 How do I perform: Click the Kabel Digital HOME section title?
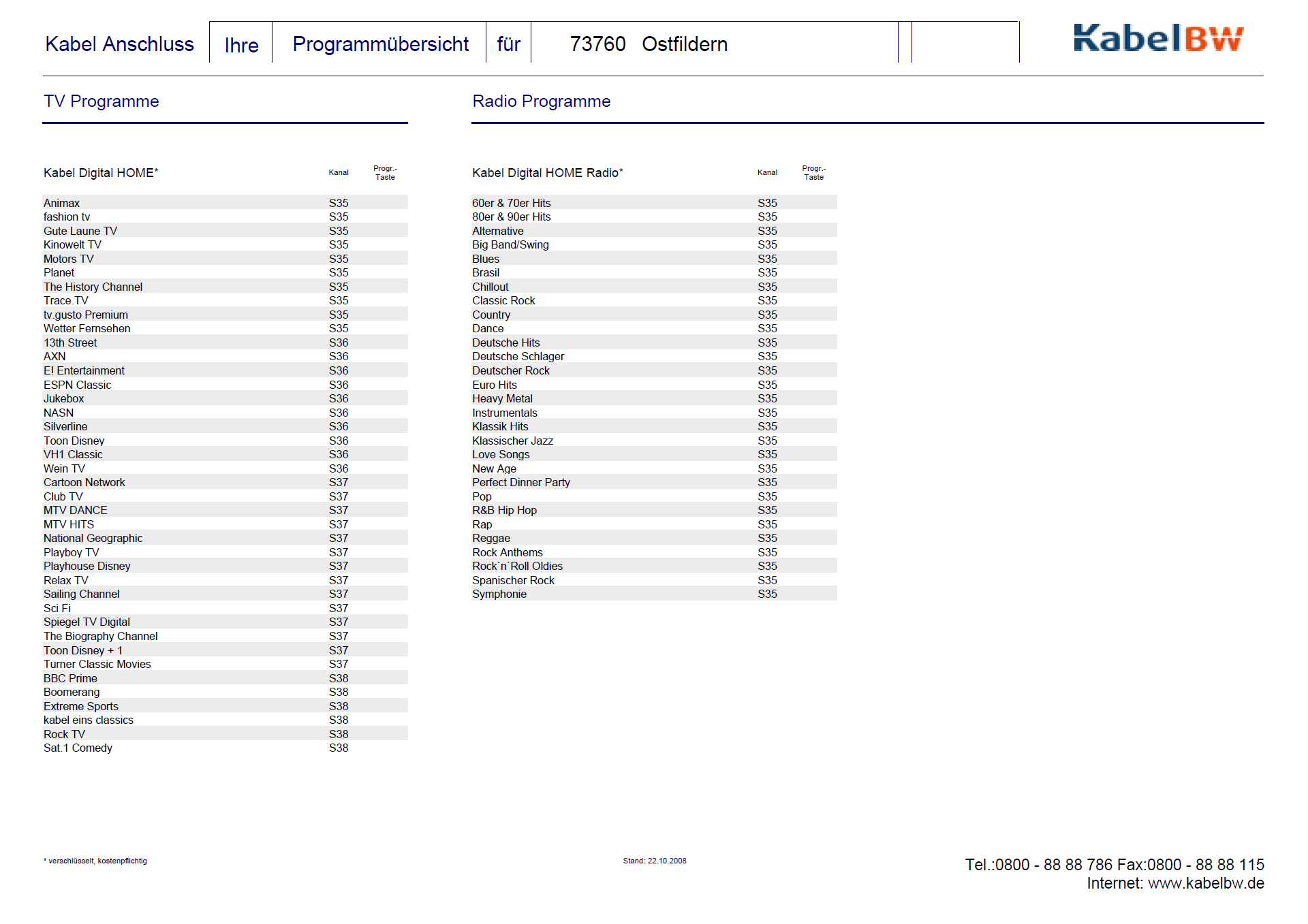click(x=101, y=173)
